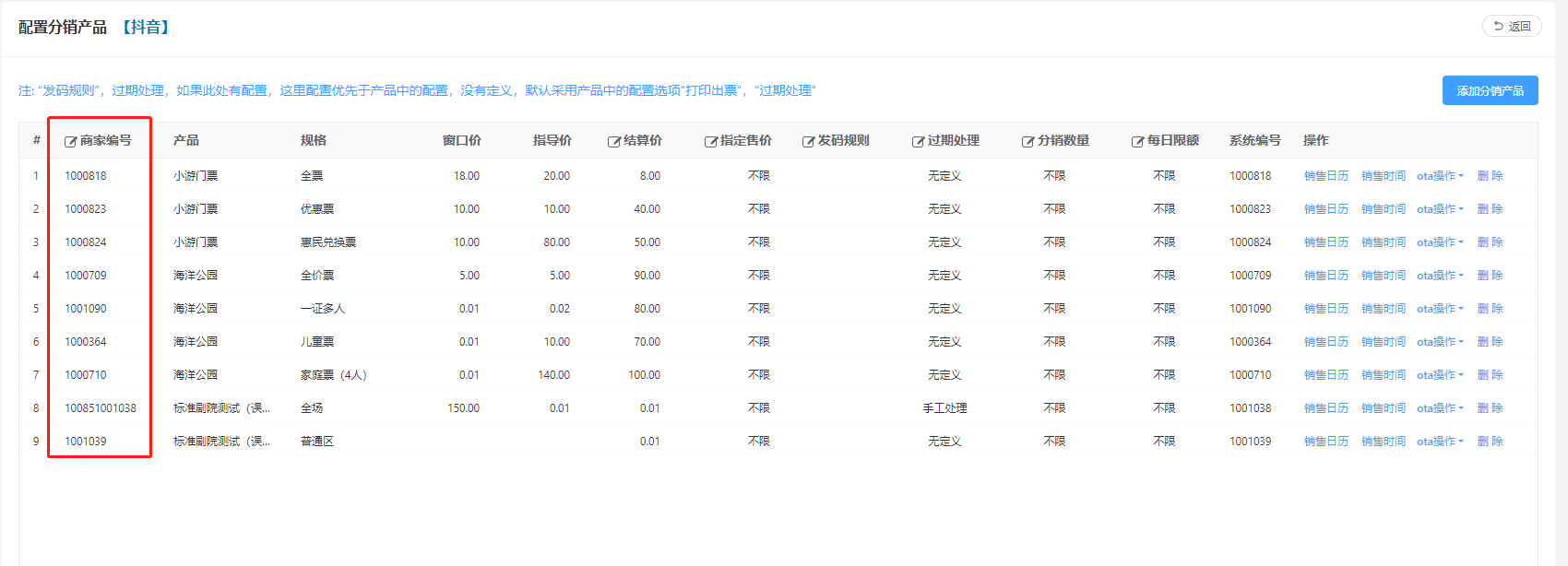Click edit icon beside 商家编号 header
Viewport: 1568px width, 566px height.
click(x=70, y=141)
